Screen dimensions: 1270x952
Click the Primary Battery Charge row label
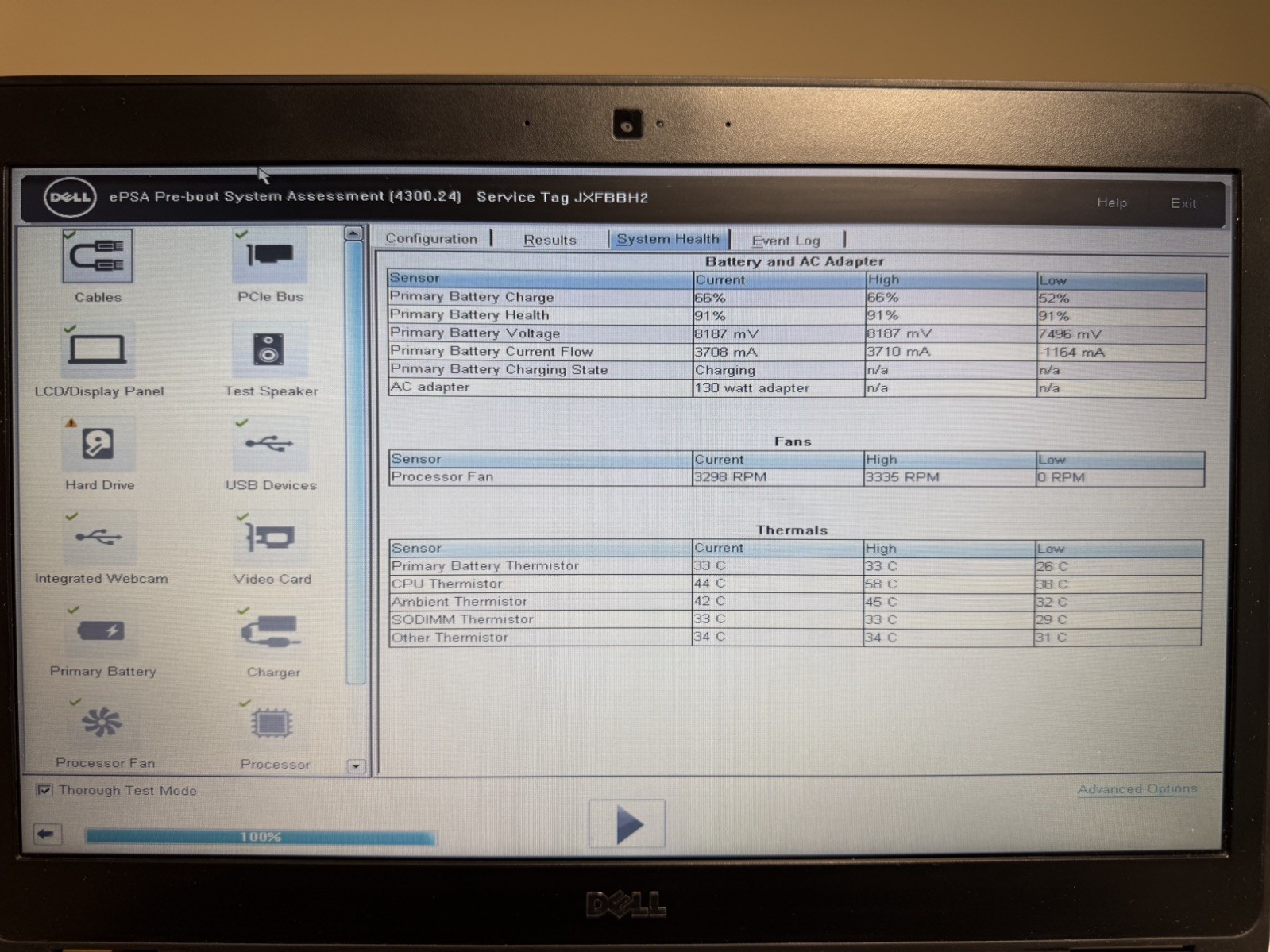point(472,296)
